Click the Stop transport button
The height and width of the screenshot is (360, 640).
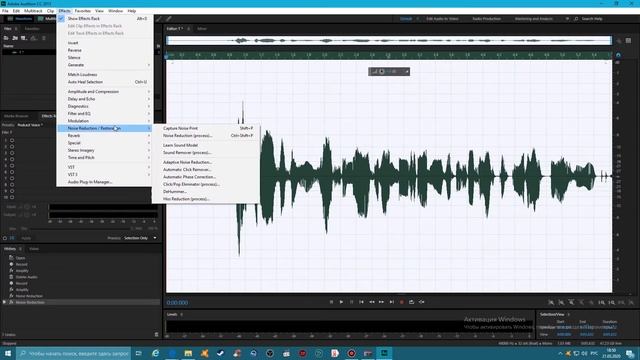click(x=331, y=302)
